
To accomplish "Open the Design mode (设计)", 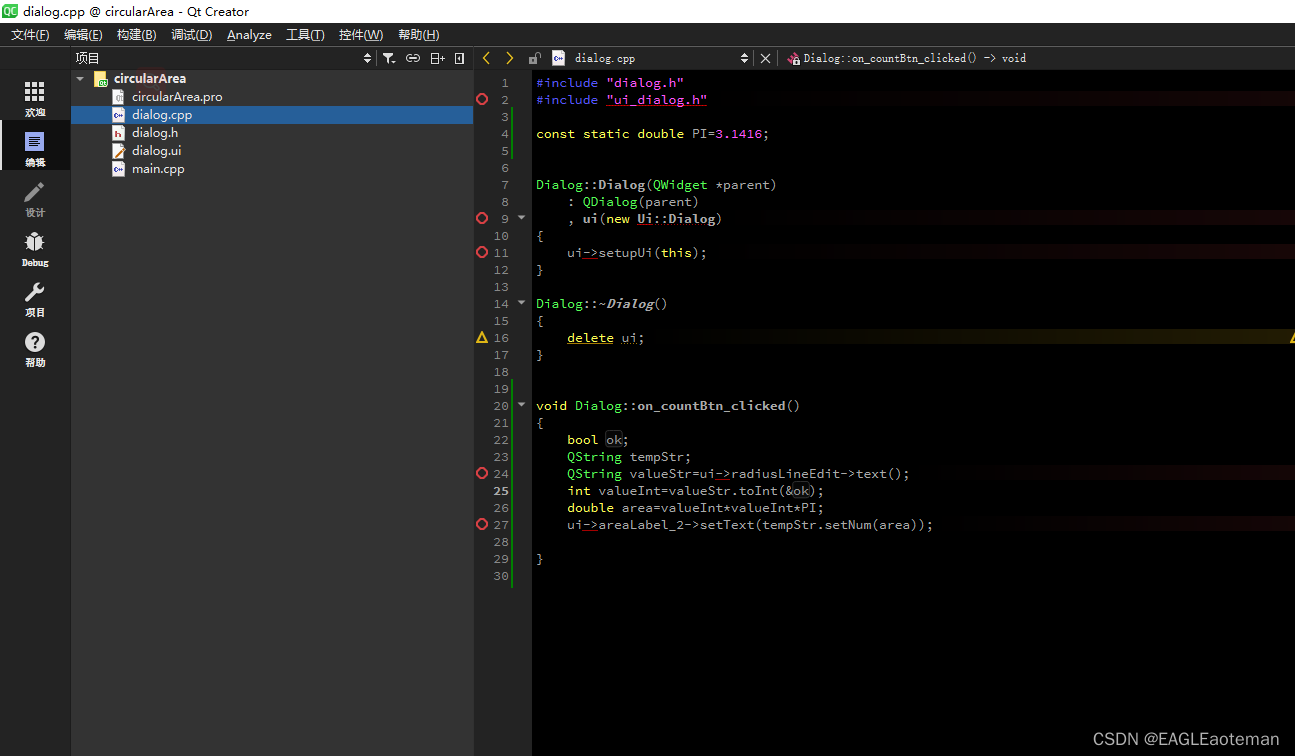I will pyautogui.click(x=35, y=198).
